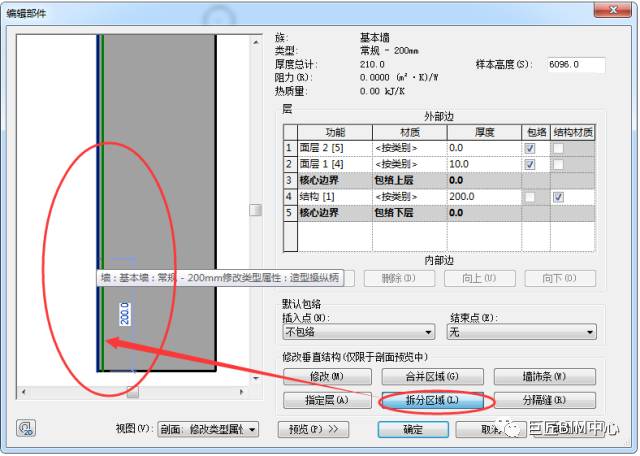The image size is (640, 456).
Task: Click the 拆分区域(L) button
Action: click(432, 400)
